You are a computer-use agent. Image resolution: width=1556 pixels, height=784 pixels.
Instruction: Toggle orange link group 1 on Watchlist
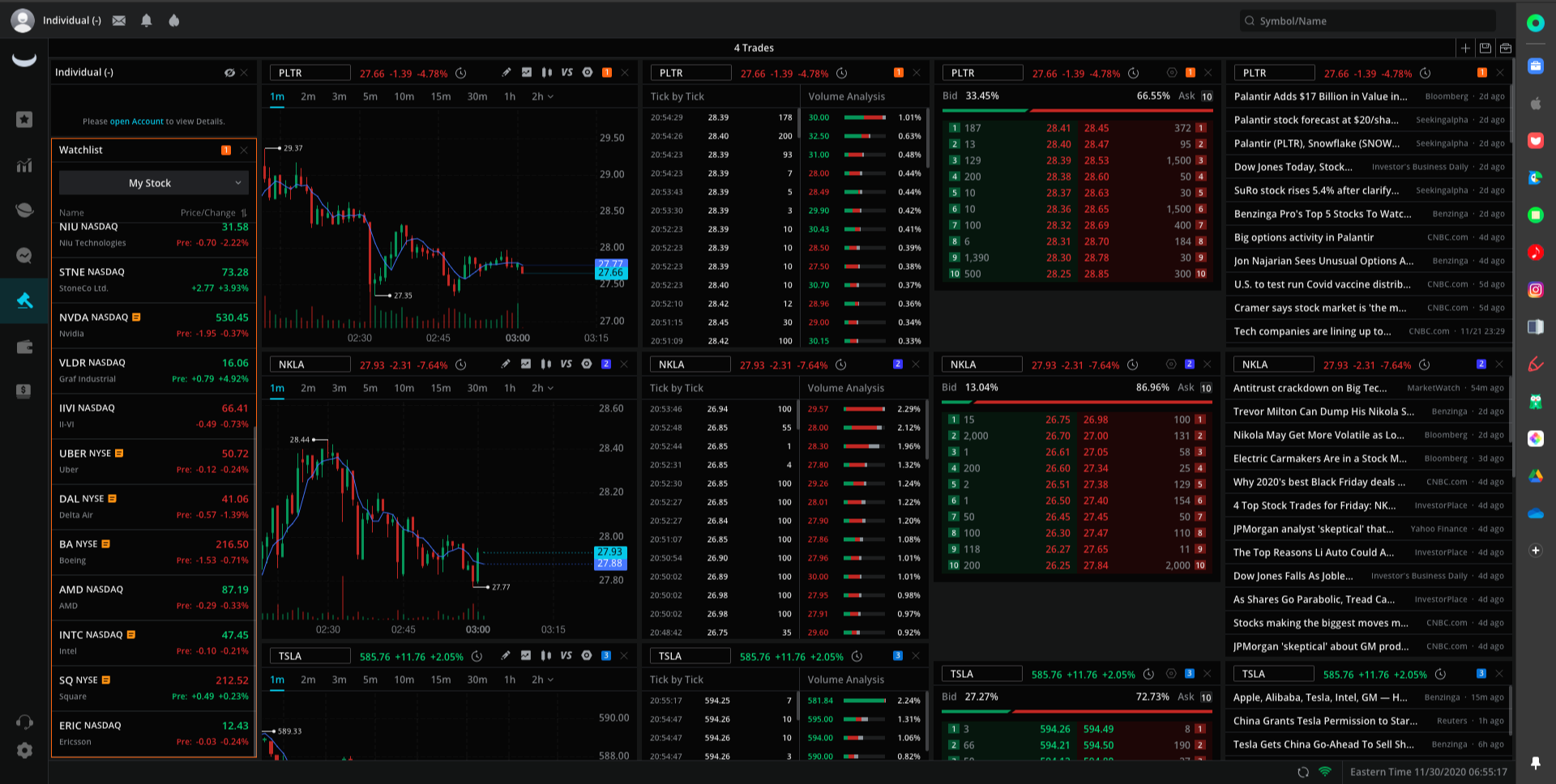[x=226, y=150]
